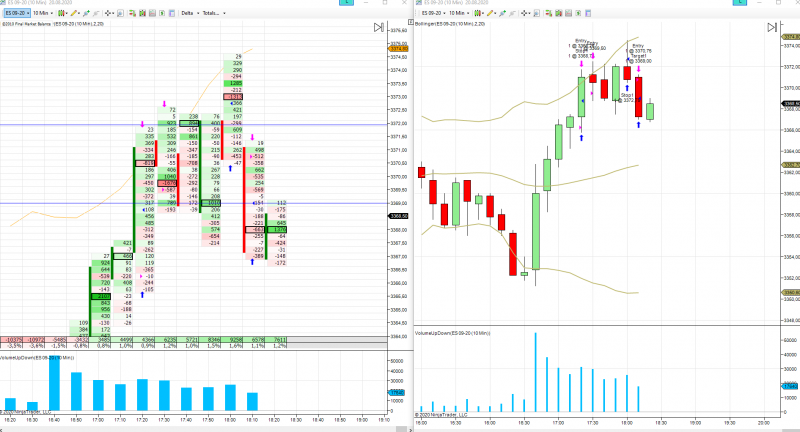Click black 3368.50 price marker on left axis

(398, 216)
